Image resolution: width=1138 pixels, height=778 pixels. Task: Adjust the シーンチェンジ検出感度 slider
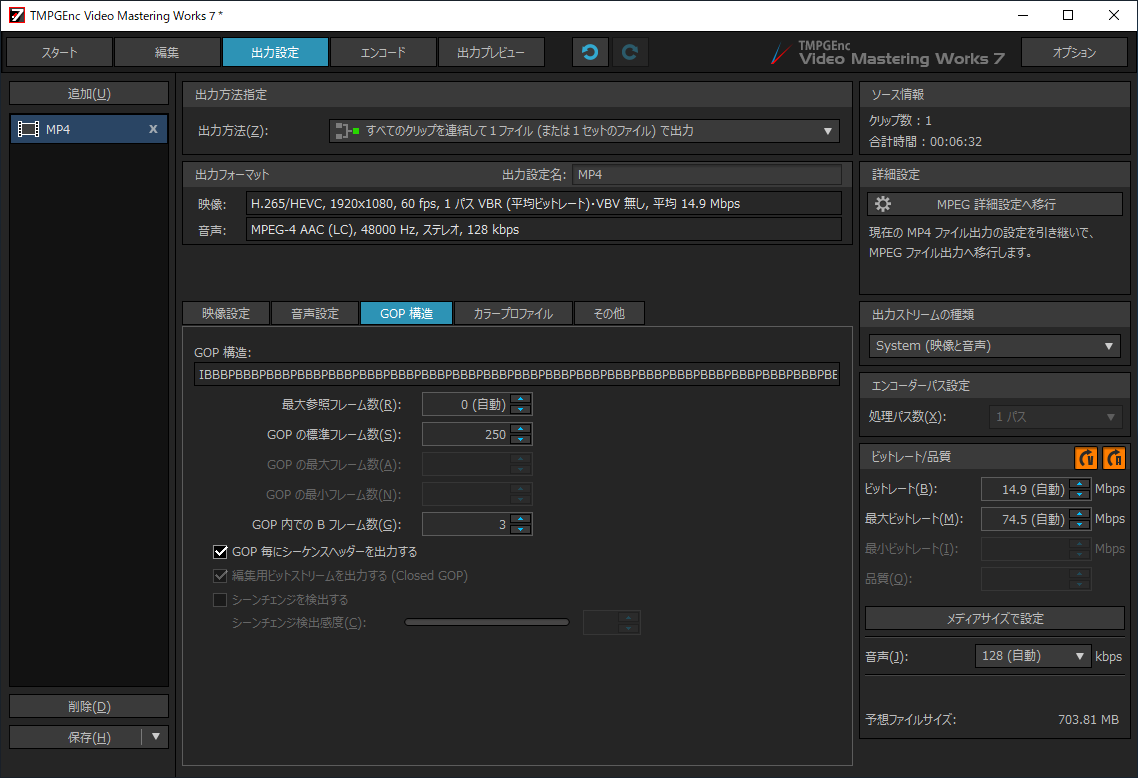[x=487, y=621]
